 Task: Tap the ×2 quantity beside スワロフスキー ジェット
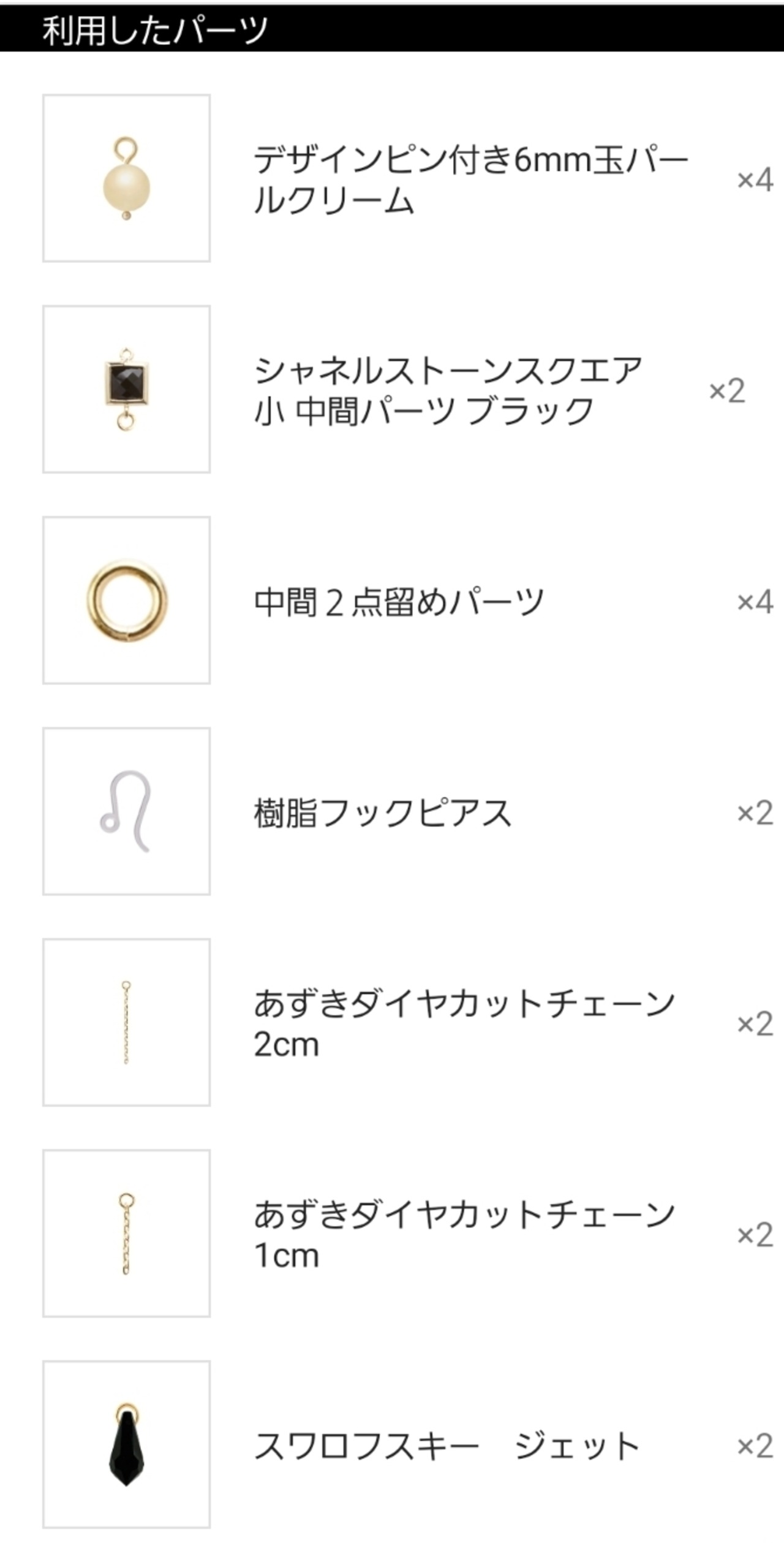tap(755, 1446)
